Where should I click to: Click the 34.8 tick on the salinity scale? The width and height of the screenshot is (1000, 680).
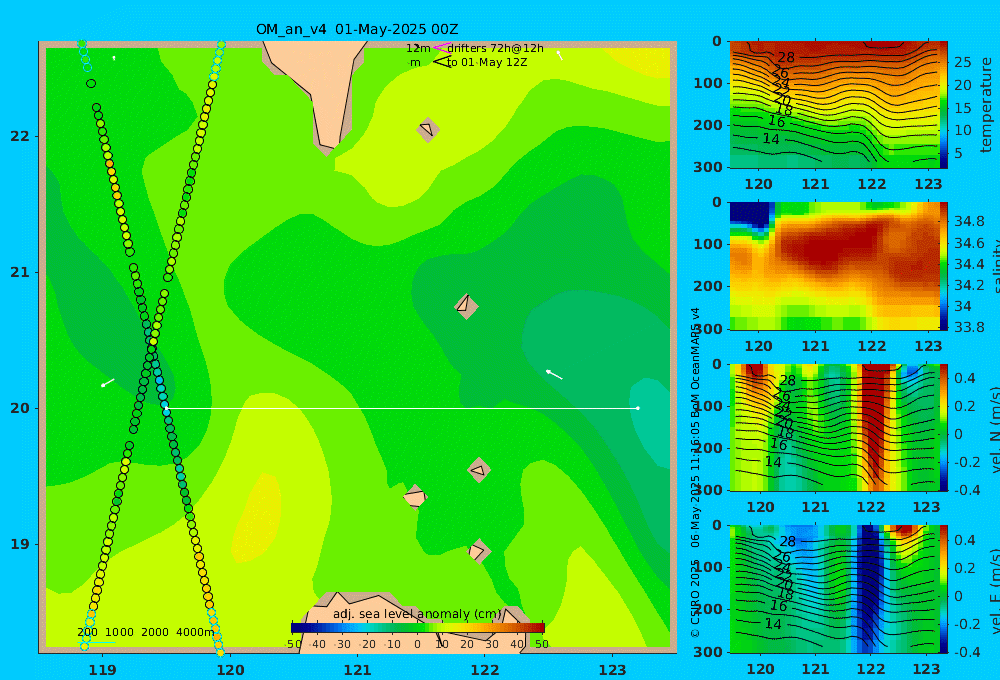click(969, 221)
